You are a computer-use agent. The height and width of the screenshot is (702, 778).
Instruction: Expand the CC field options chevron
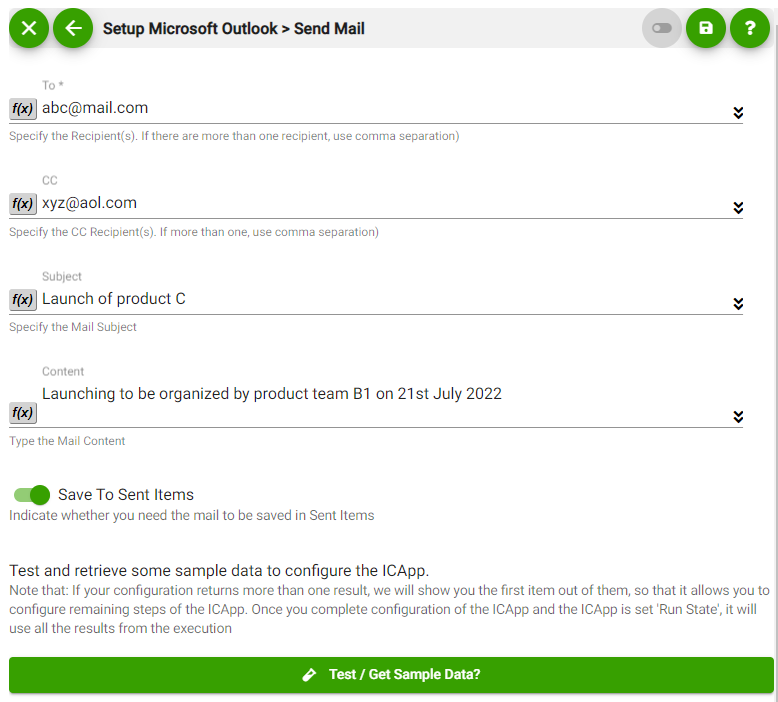click(738, 207)
